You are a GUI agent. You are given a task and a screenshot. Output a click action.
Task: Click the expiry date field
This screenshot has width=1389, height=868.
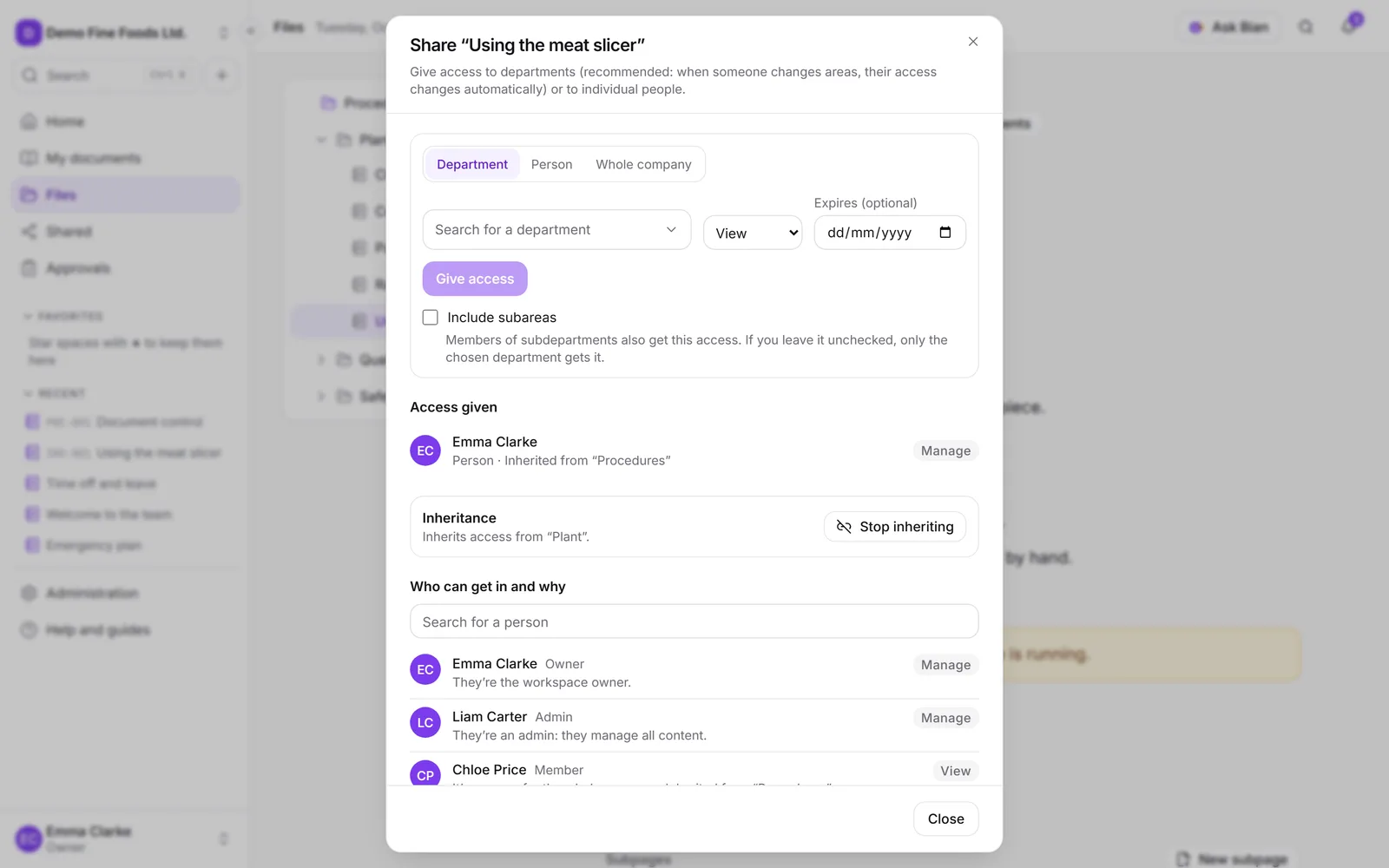(890, 233)
